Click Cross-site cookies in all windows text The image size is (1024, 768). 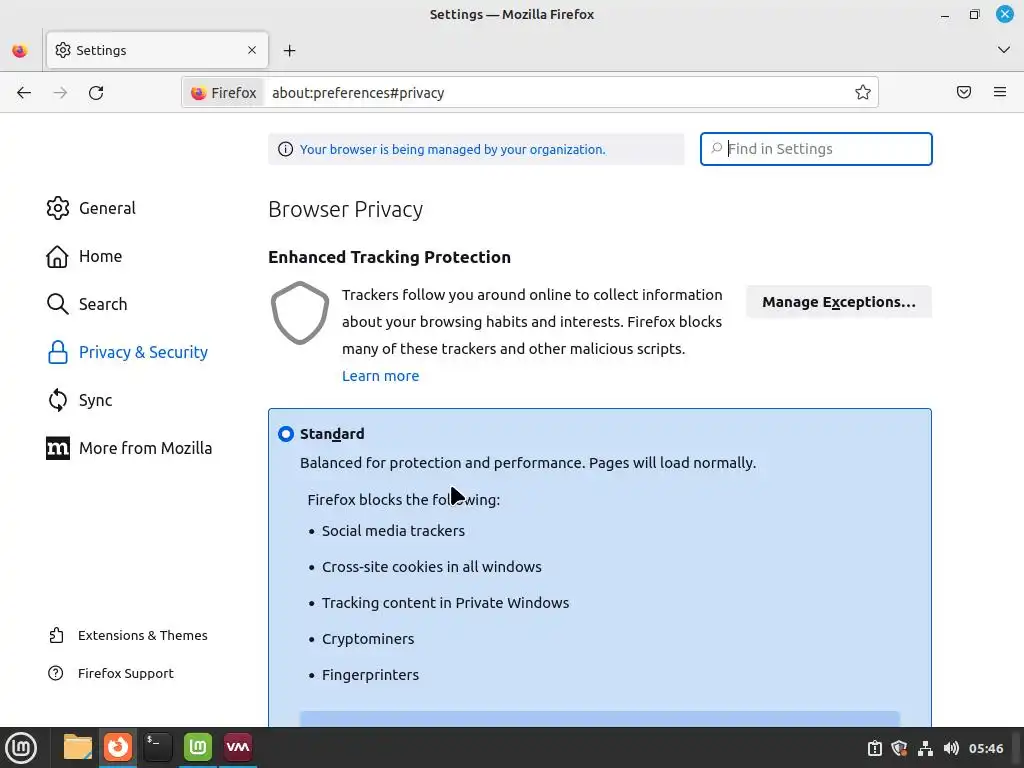[432, 567]
